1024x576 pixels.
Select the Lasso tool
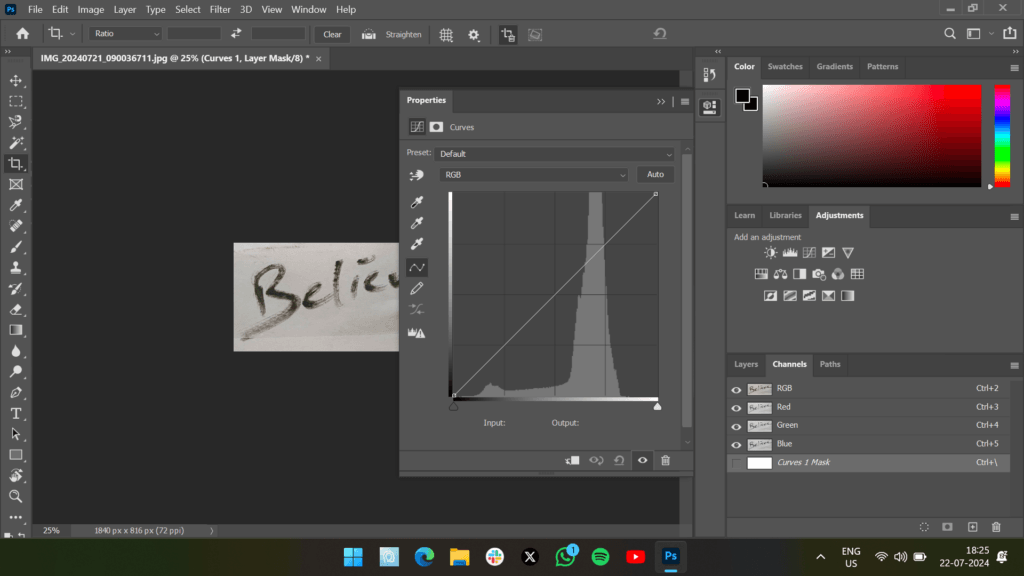[x=16, y=122]
